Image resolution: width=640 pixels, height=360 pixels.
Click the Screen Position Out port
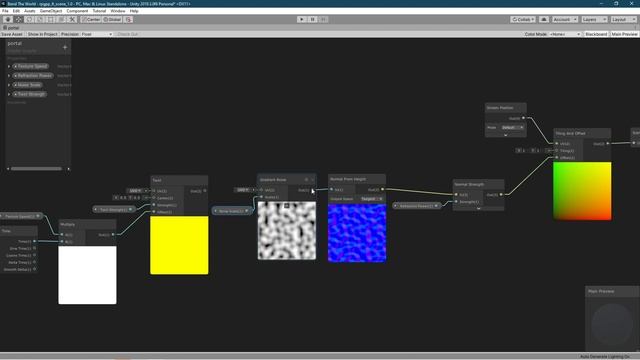524,118
